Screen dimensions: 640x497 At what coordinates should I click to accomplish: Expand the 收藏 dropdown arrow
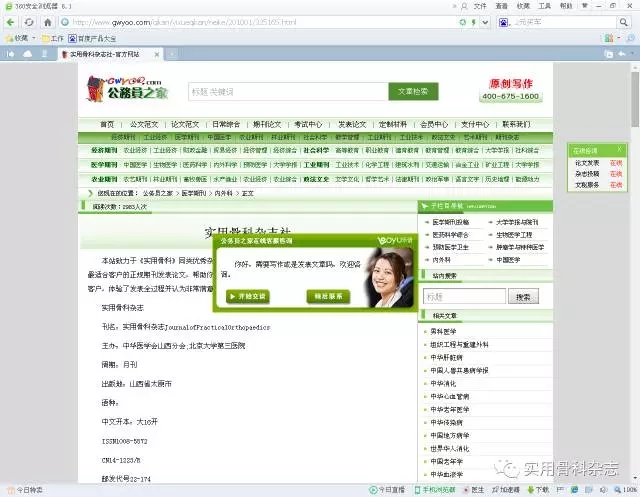coord(34,38)
